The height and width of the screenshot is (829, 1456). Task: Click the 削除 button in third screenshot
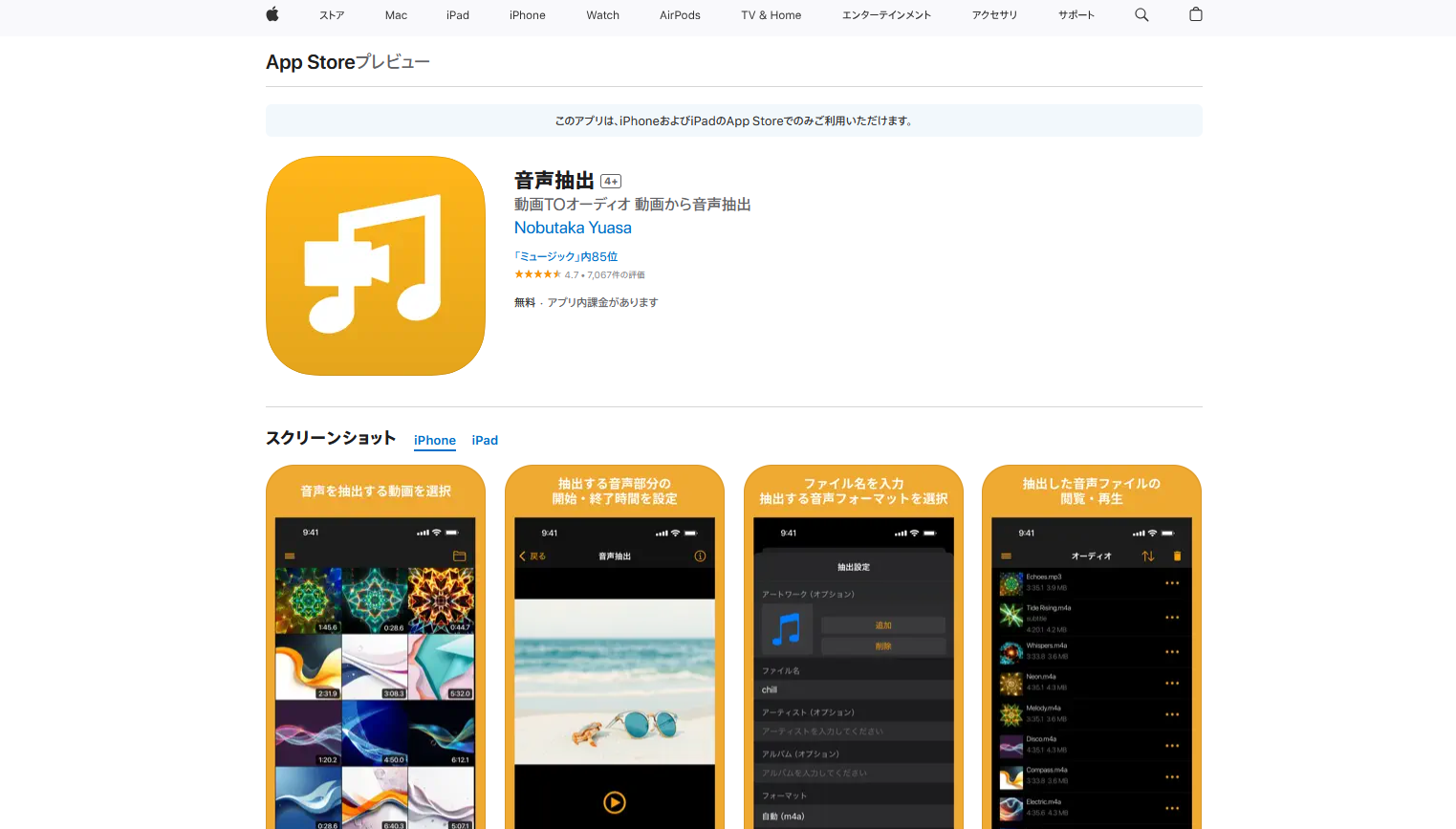click(x=883, y=646)
